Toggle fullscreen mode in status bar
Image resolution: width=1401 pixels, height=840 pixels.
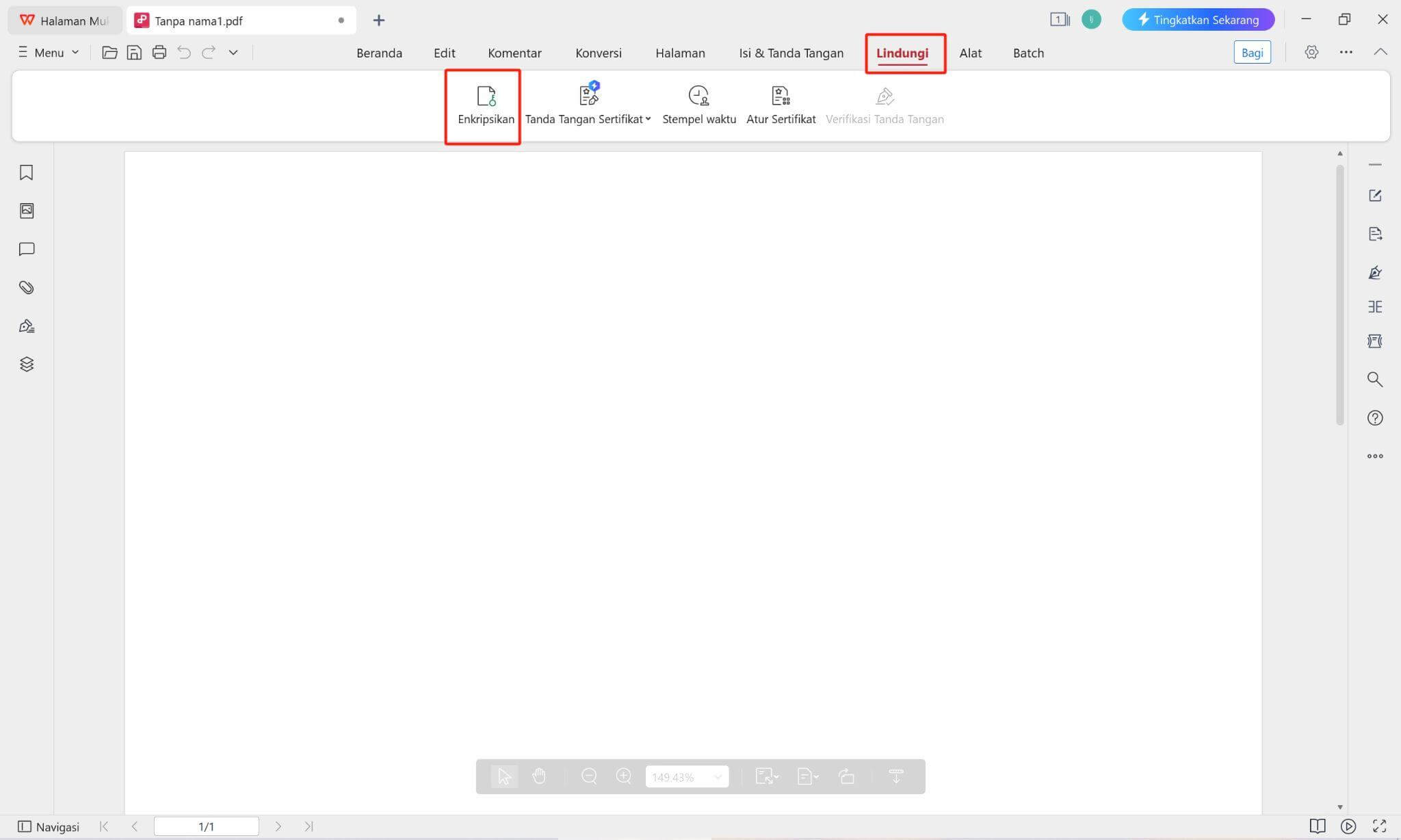pos(1379,826)
